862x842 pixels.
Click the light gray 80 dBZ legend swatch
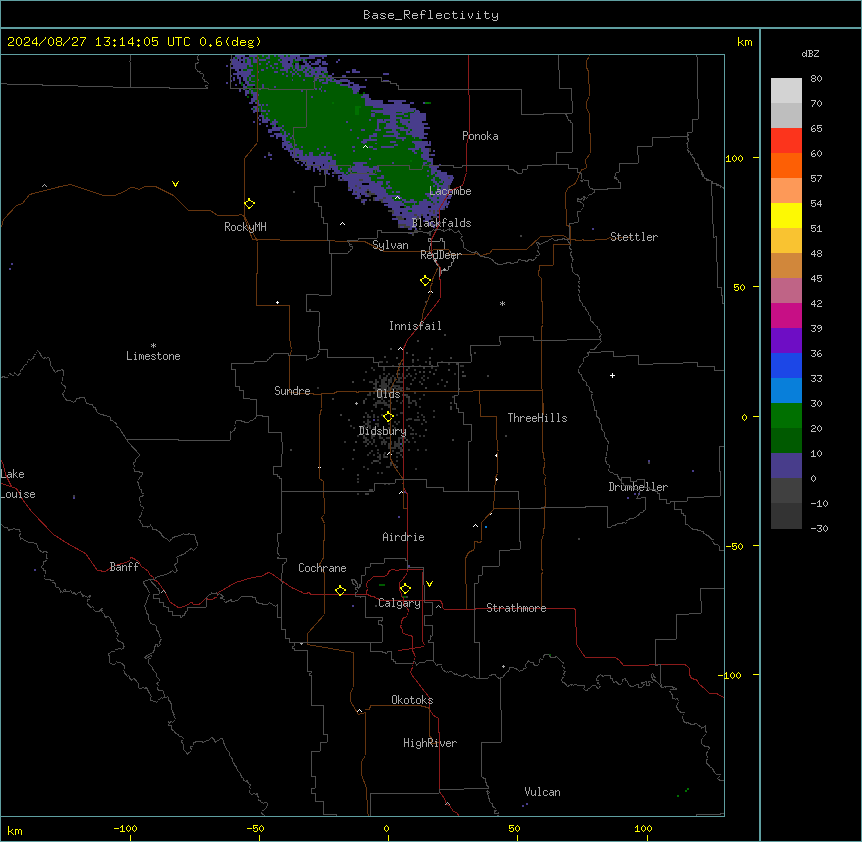[x=786, y=91]
